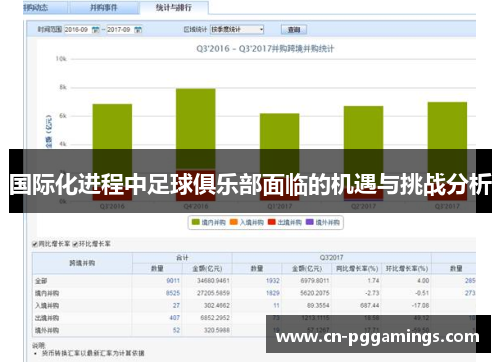Open the total count link 9011

[173, 281]
